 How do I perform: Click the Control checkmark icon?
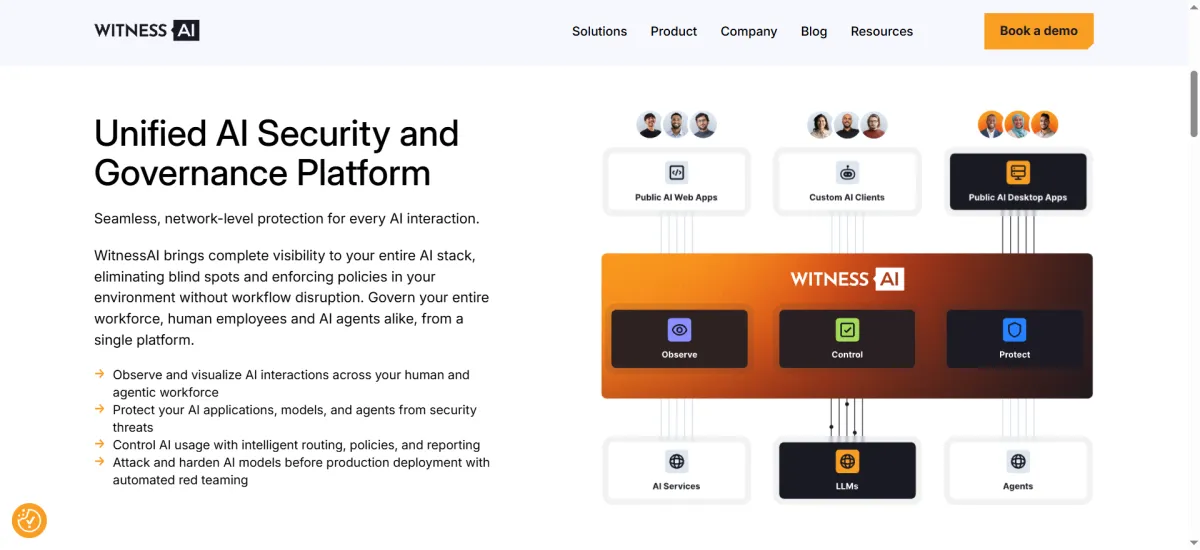[847, 329]
